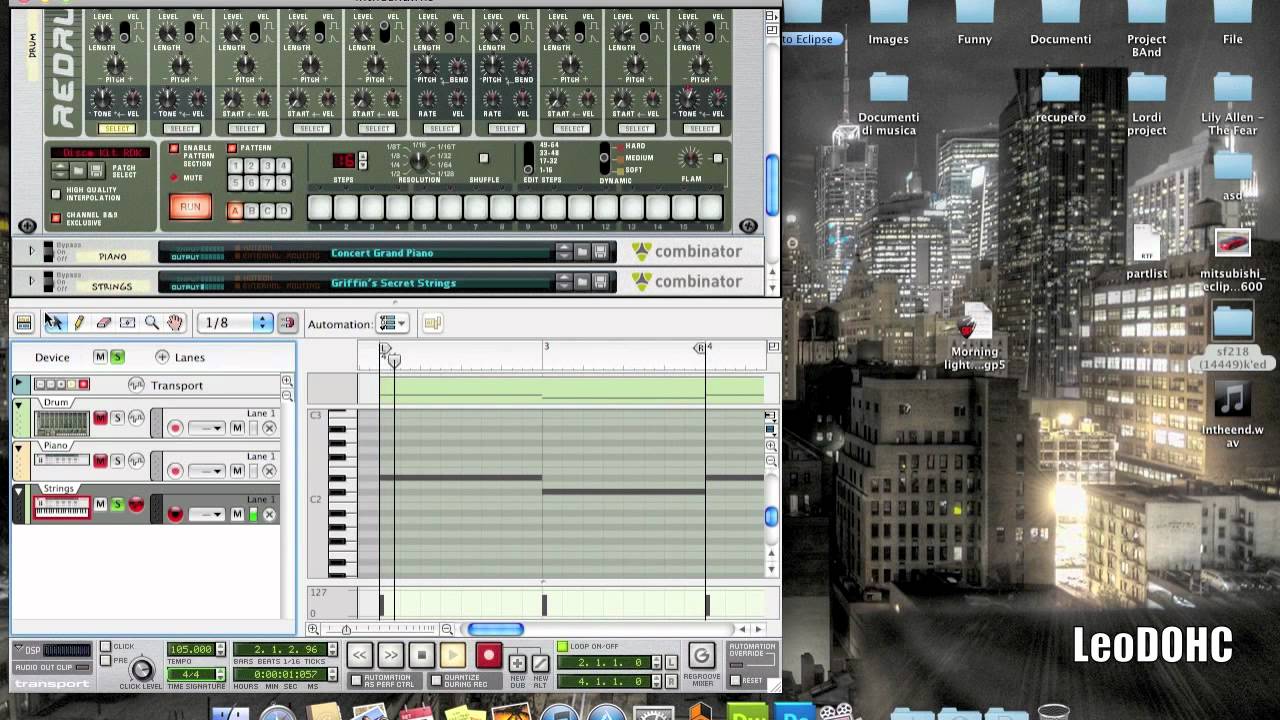This screenshot has height=720, width=1280.
Task: Enable the metronome Click checkbox
Action: click(x=106, y=647)
